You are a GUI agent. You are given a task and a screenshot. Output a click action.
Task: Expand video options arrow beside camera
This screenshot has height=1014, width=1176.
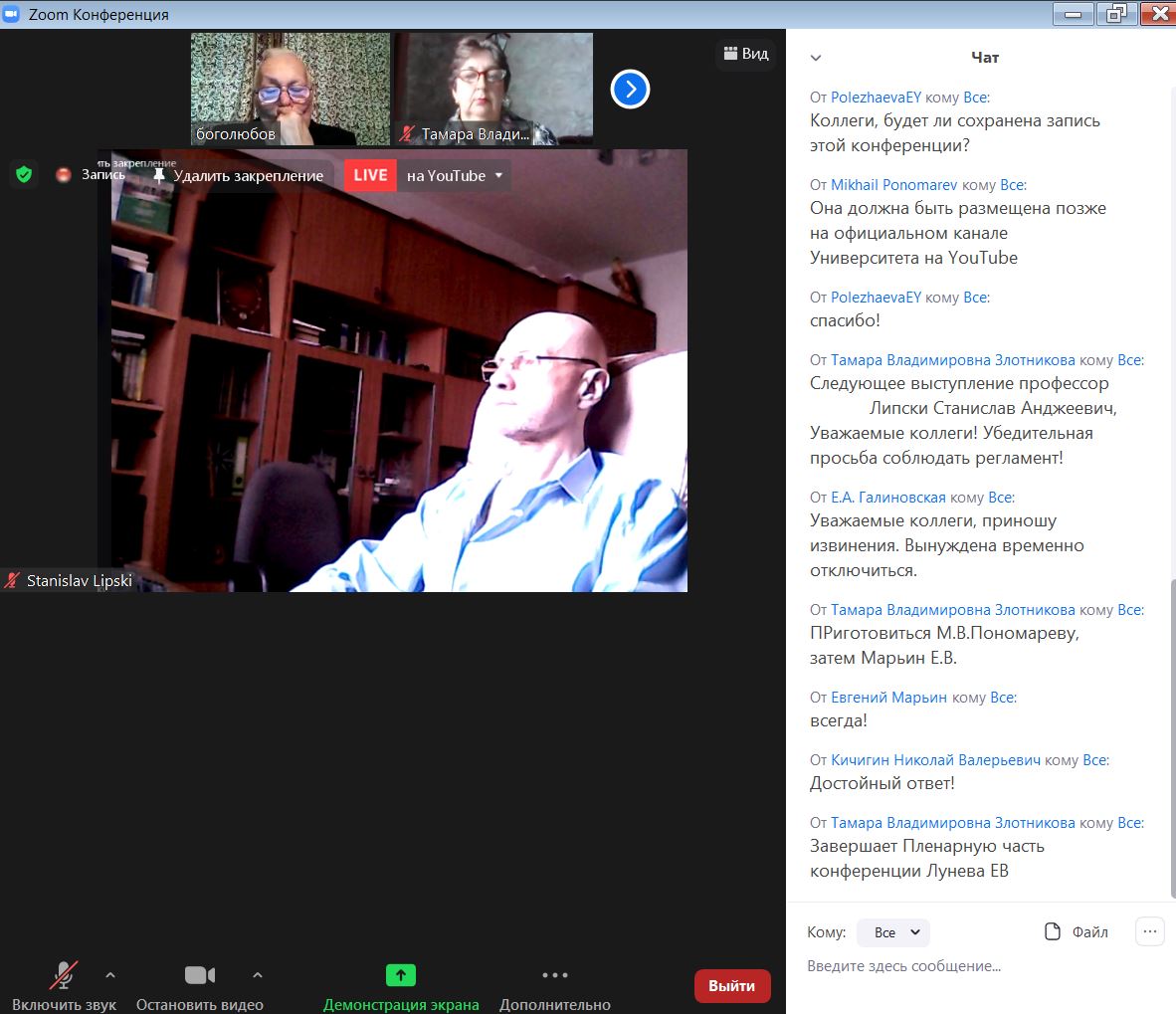click(x=258, y=975)
